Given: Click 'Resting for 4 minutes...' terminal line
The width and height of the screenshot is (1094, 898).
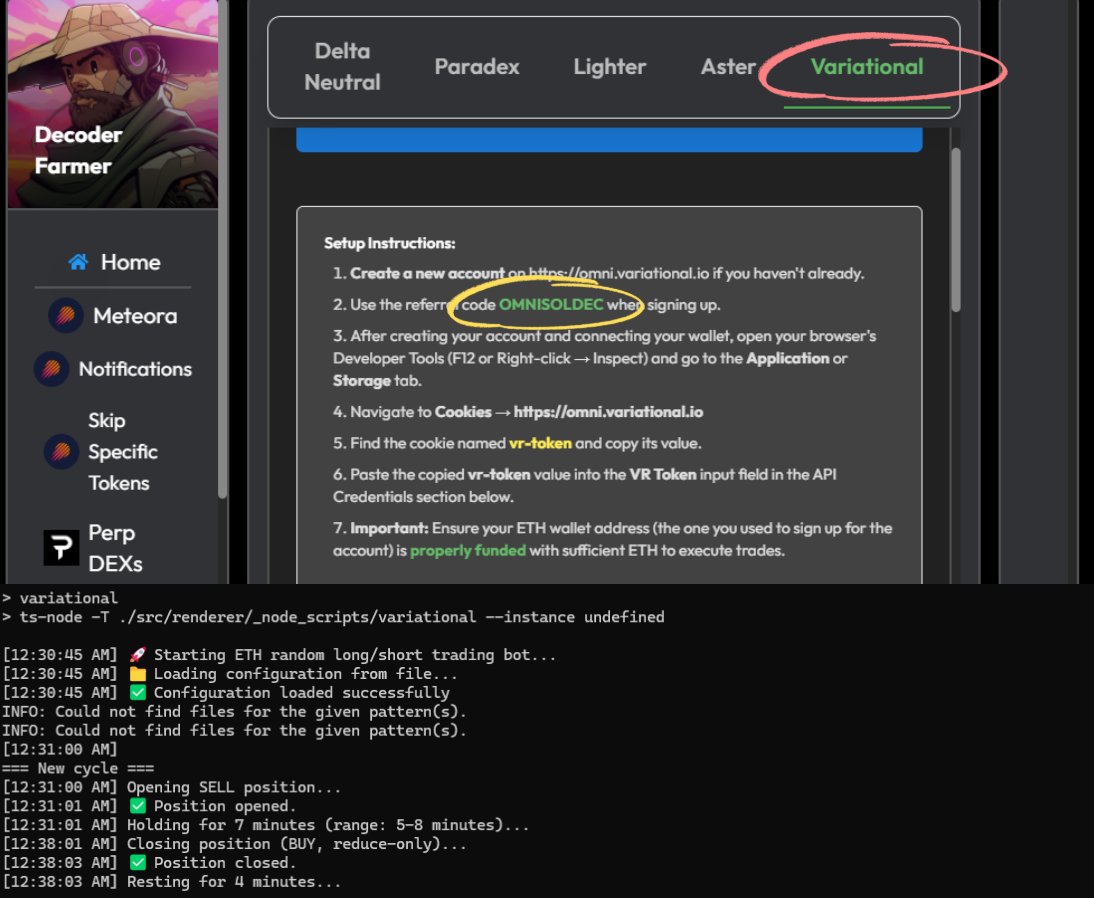Looking at the screenshot, I should pos(172,881).
